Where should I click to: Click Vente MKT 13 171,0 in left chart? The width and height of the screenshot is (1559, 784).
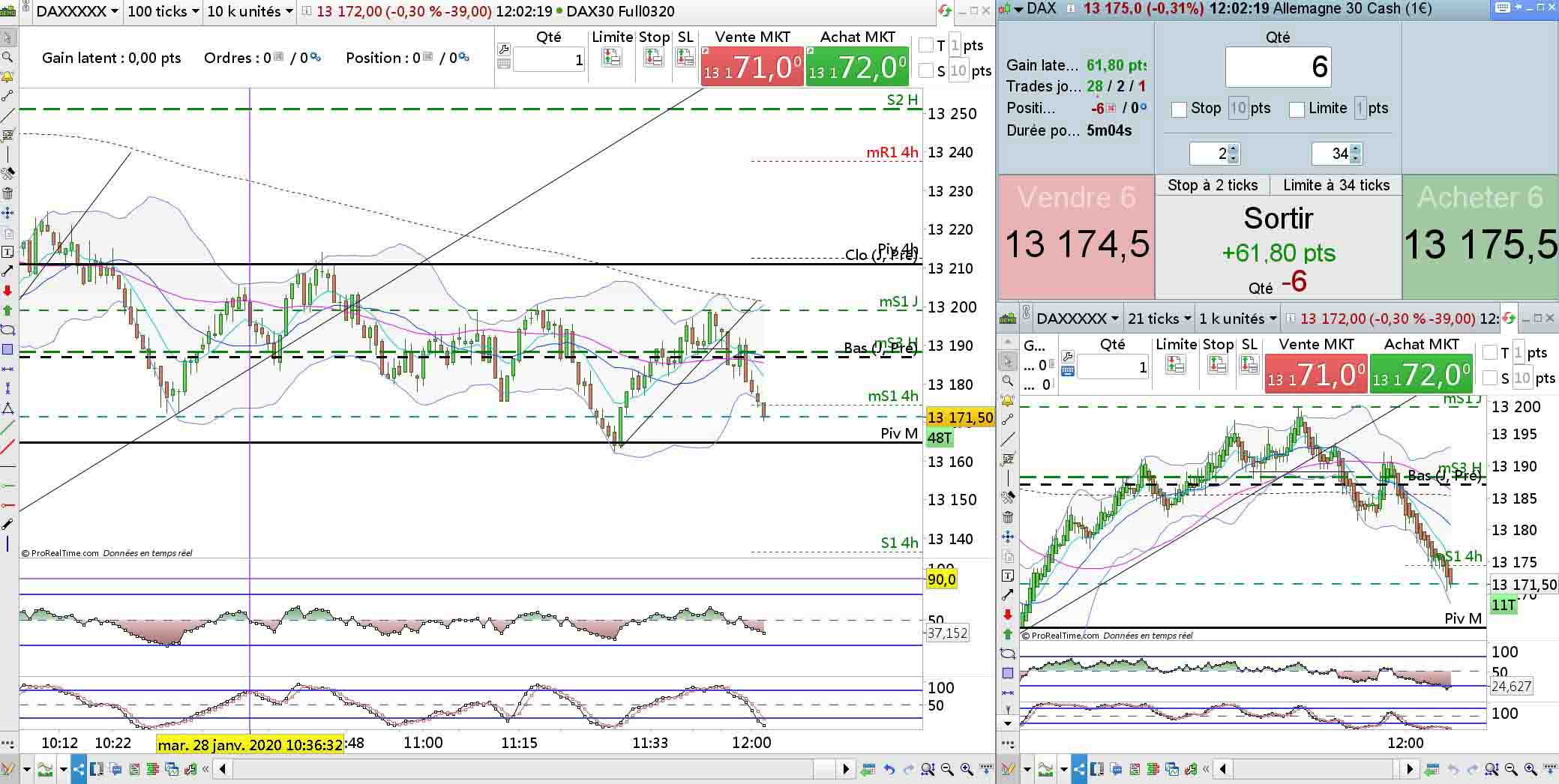[x=752, y=67]
